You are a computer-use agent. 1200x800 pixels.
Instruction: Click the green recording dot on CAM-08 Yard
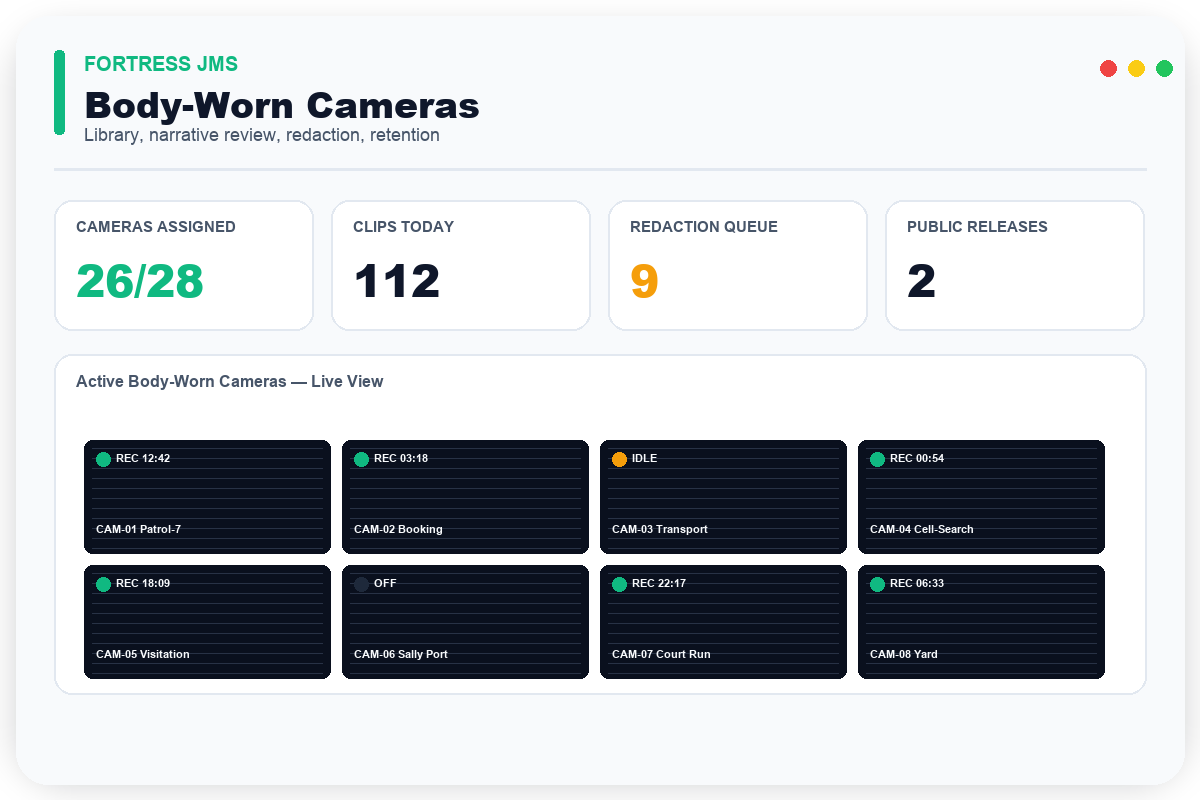click(x=877, y=584)
